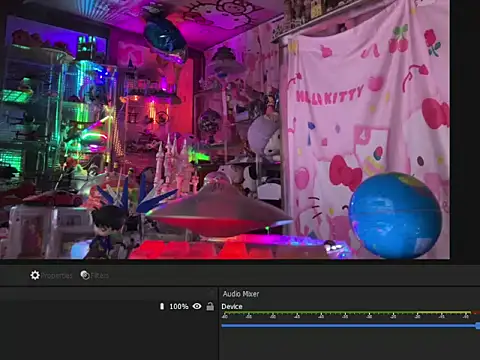Click the blue globe in the preview
The width and height of the screenshot is (480, 360).
click(x=395, y=215)
